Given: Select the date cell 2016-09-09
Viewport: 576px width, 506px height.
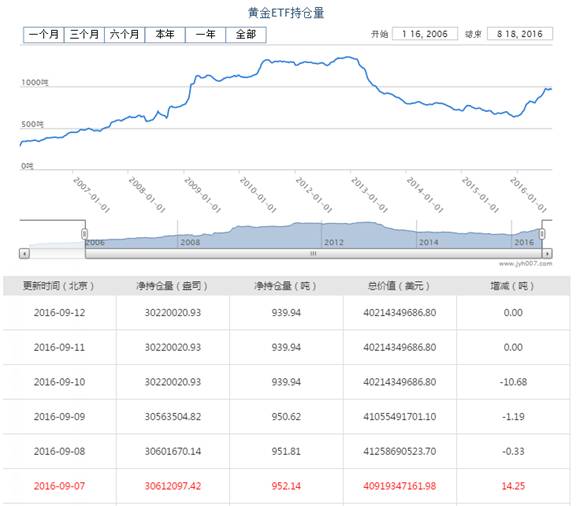Looking at the screenshot, I should pos(60,417).
